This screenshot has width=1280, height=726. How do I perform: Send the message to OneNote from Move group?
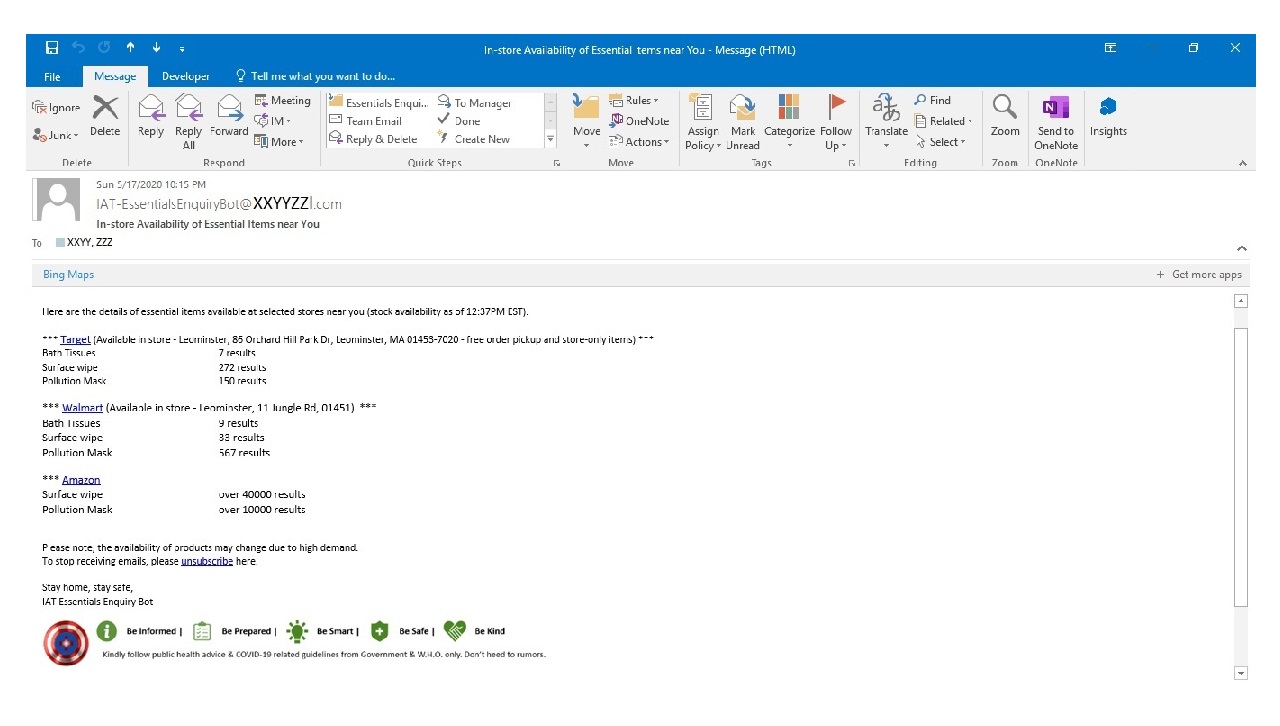640,121
